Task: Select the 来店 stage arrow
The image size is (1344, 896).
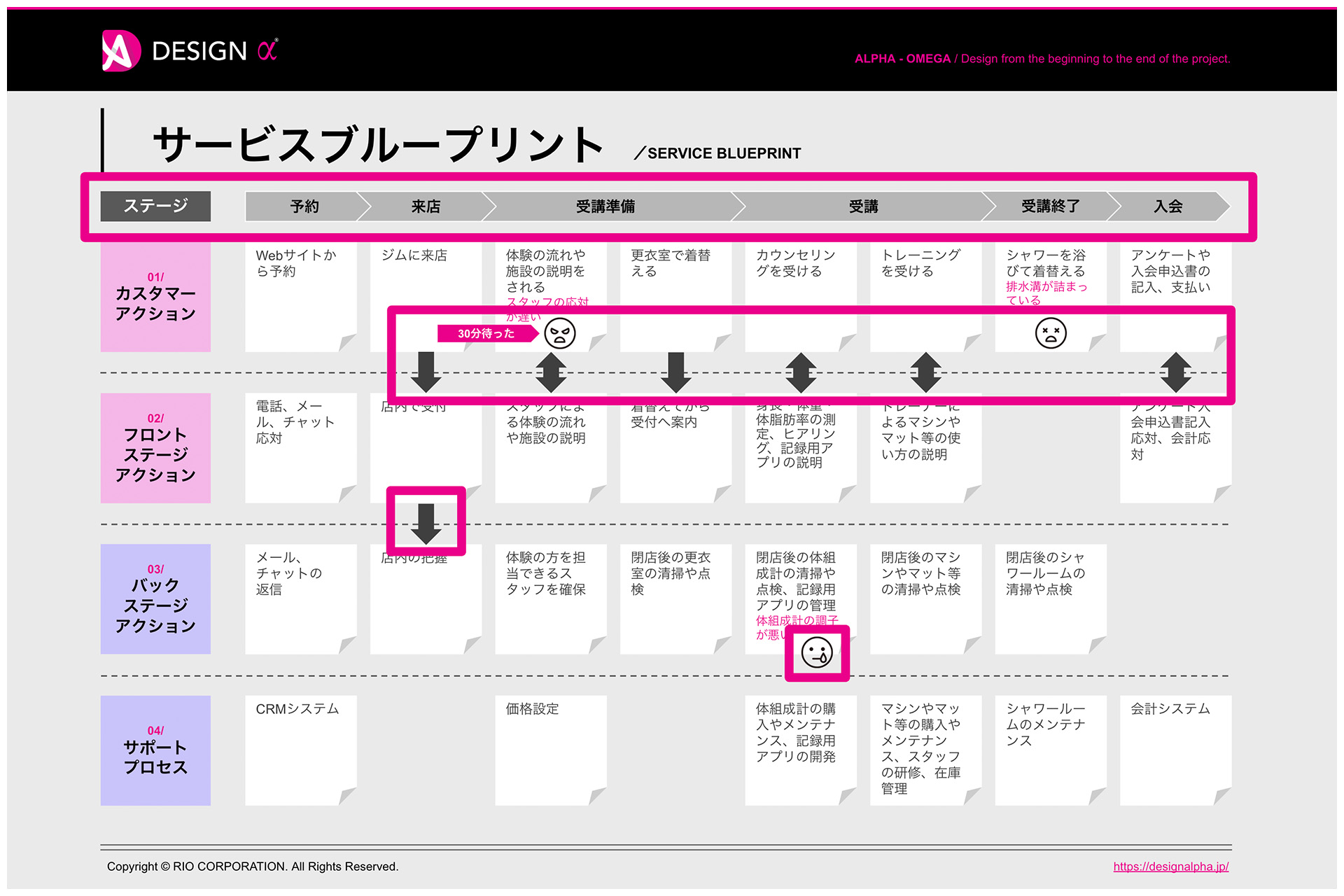Action: 426,206
